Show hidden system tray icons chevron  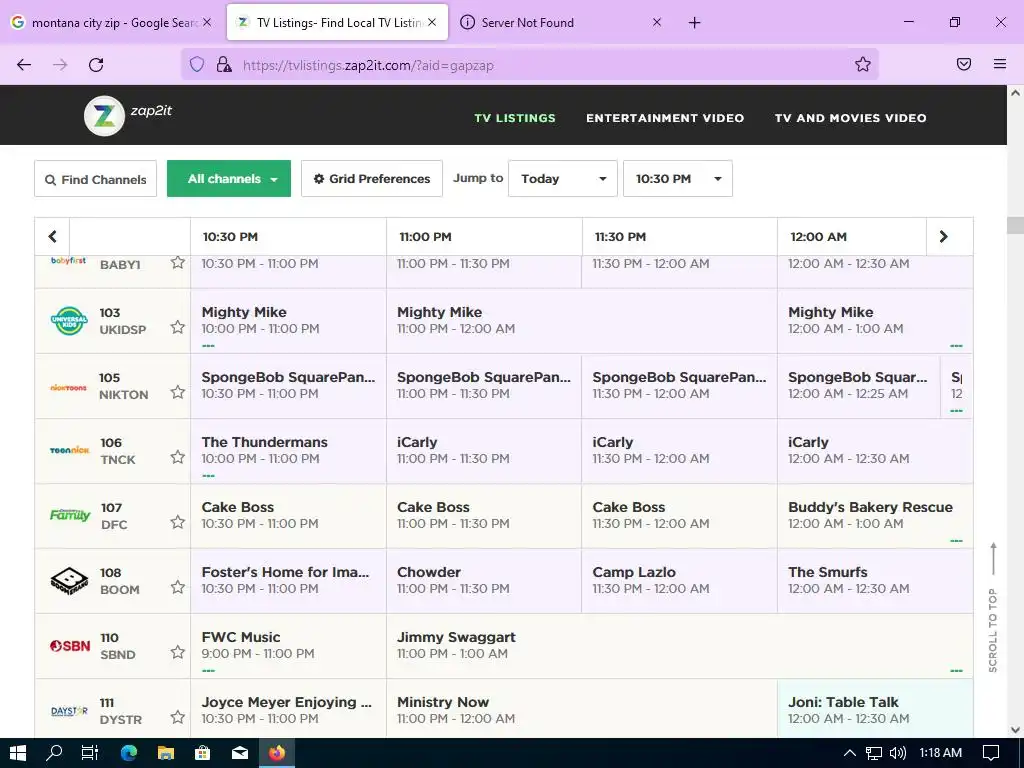pyautogui.click(x=850, y=753)
